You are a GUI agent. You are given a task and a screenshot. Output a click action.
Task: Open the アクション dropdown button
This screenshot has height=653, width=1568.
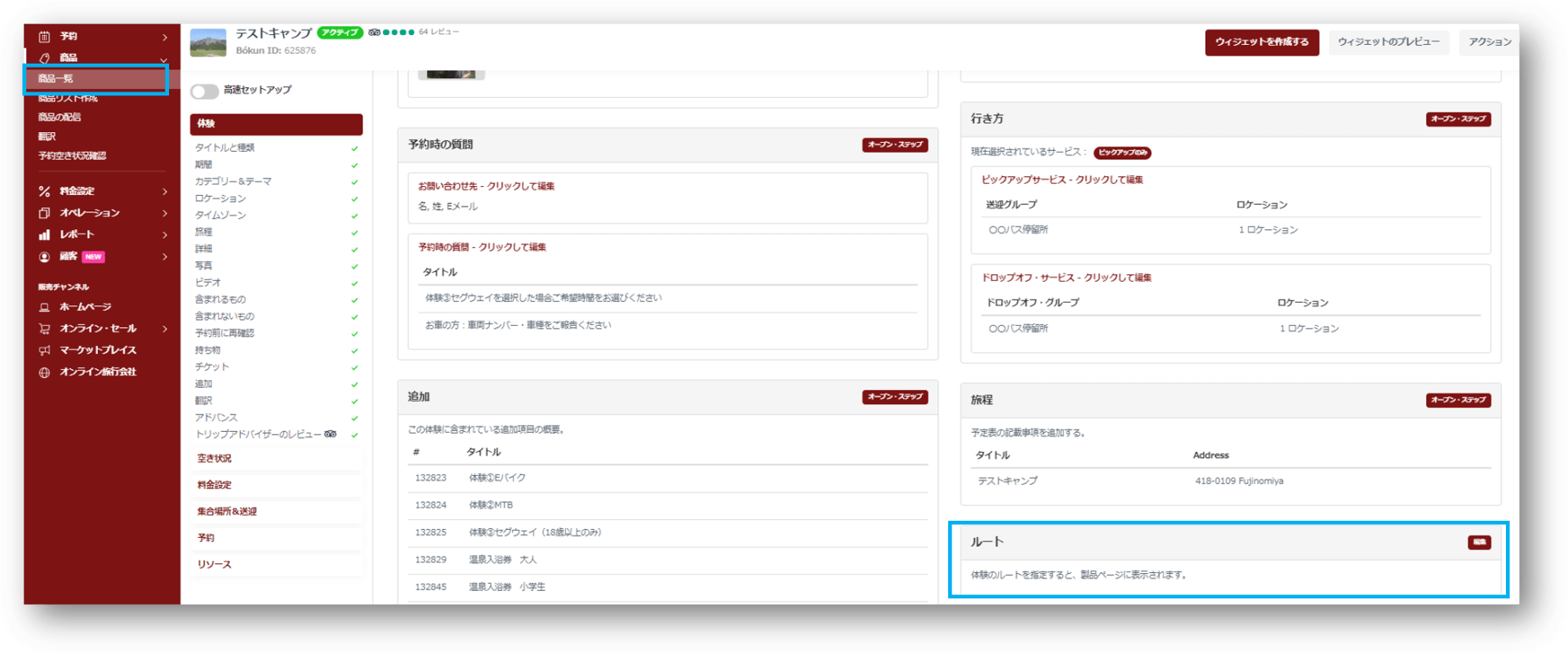[1489, 42]
